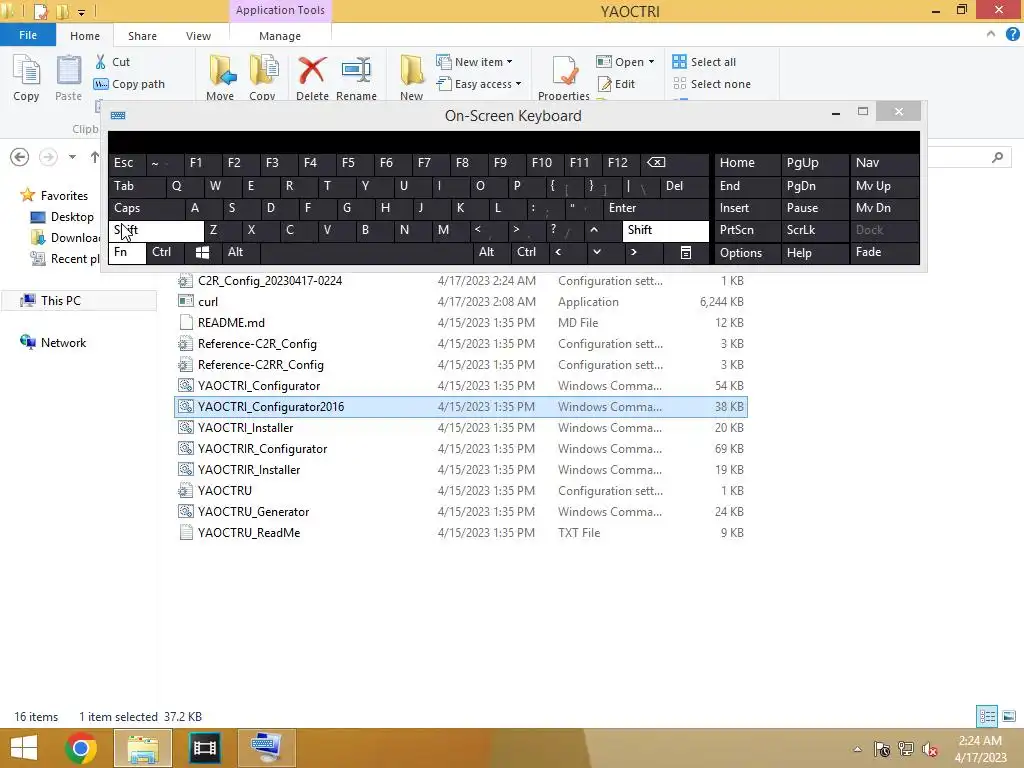The image size is (1024, 768).
Task: Select the README.md file
Action: (x=461, y=323)
